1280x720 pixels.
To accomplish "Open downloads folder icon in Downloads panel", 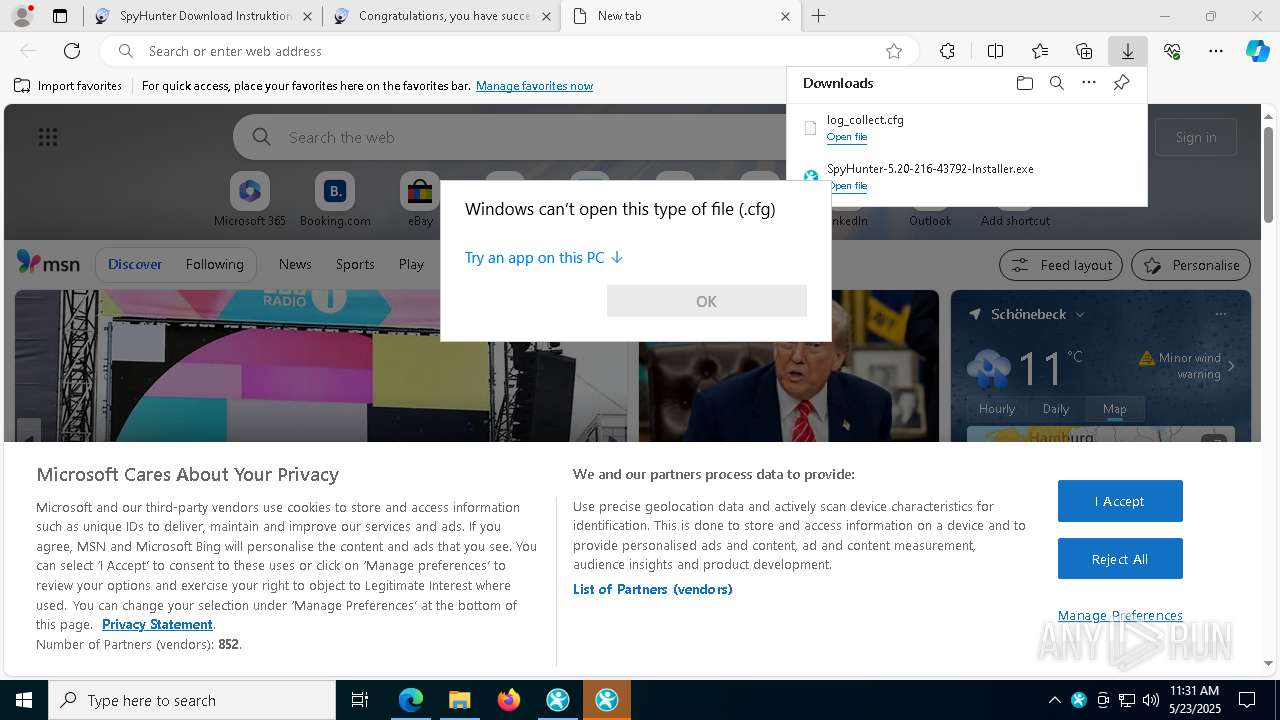I will [x=1024, y=83].
